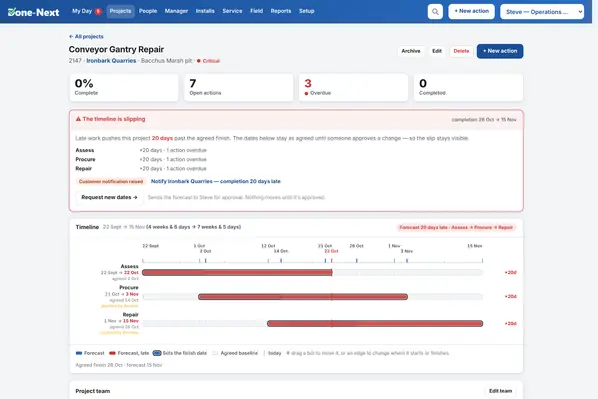Screen dimensions: 598x399
Task: Open the search magnifier icon
Action: coord(435,11)
